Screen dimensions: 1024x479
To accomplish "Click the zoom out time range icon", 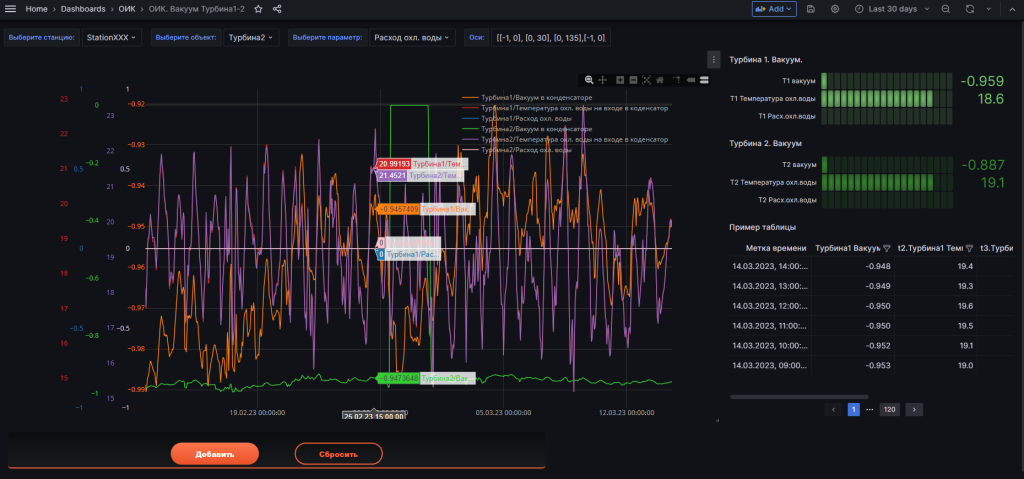I will [944, 8].
